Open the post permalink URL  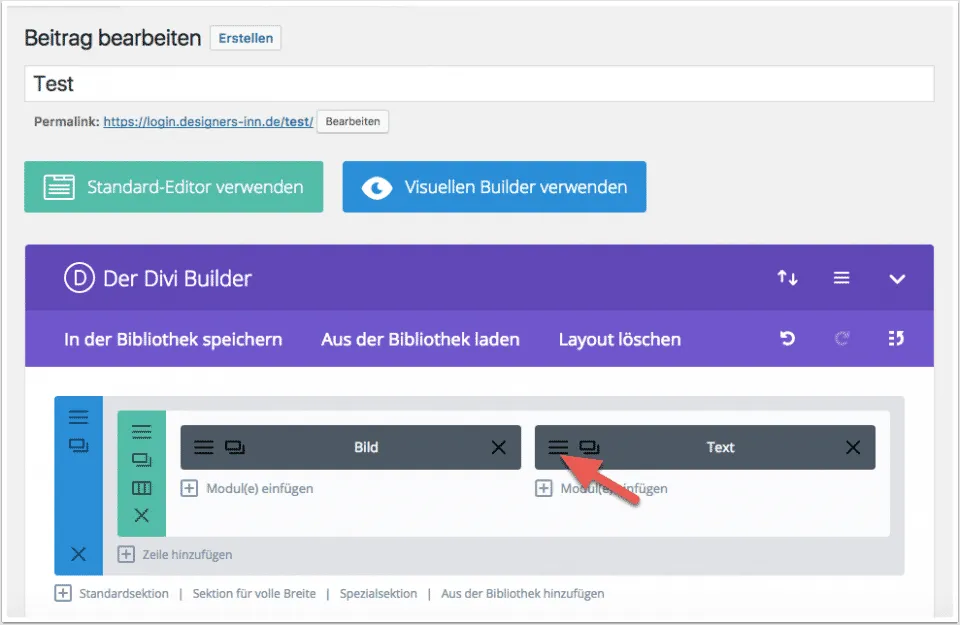[x=208, y=121]
